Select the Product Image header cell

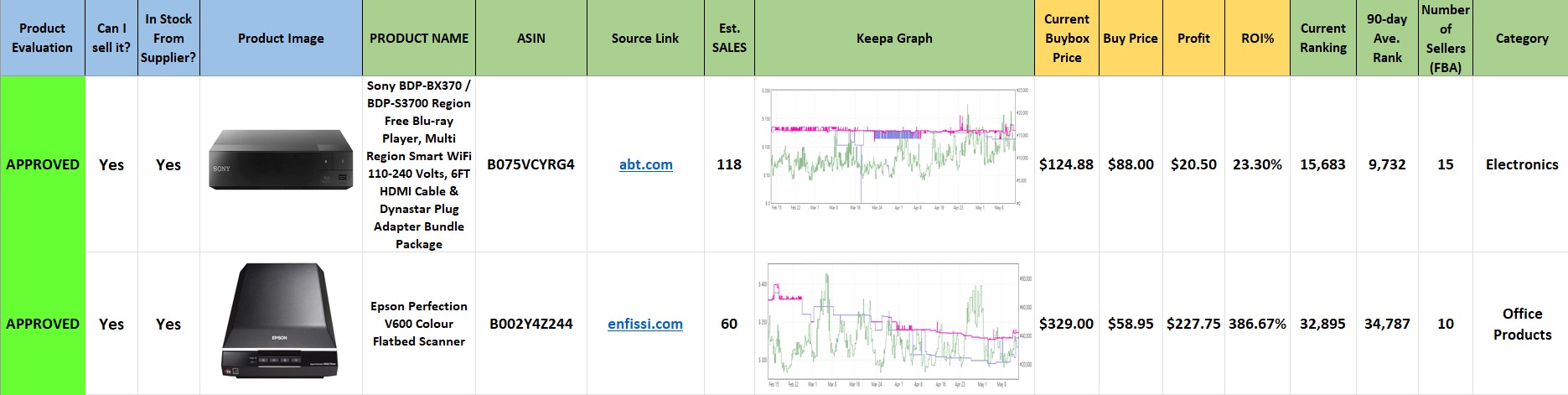tap(281, 39)
